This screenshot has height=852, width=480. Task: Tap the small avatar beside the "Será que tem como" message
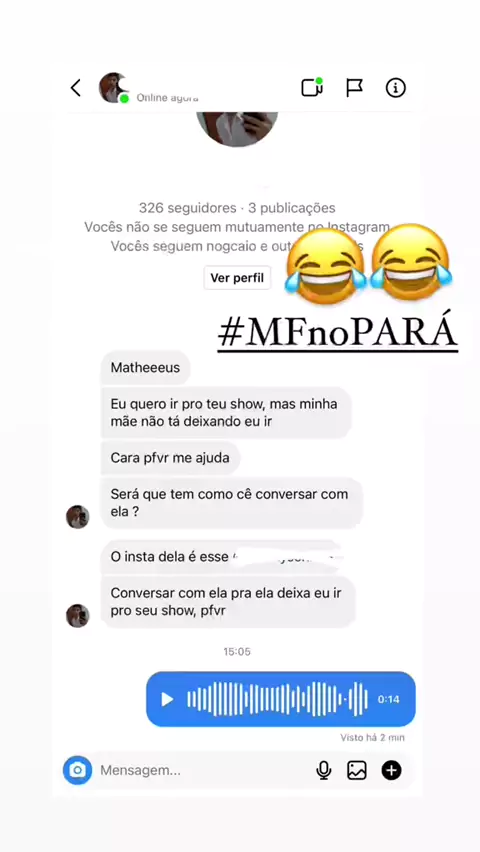point(77,517)
